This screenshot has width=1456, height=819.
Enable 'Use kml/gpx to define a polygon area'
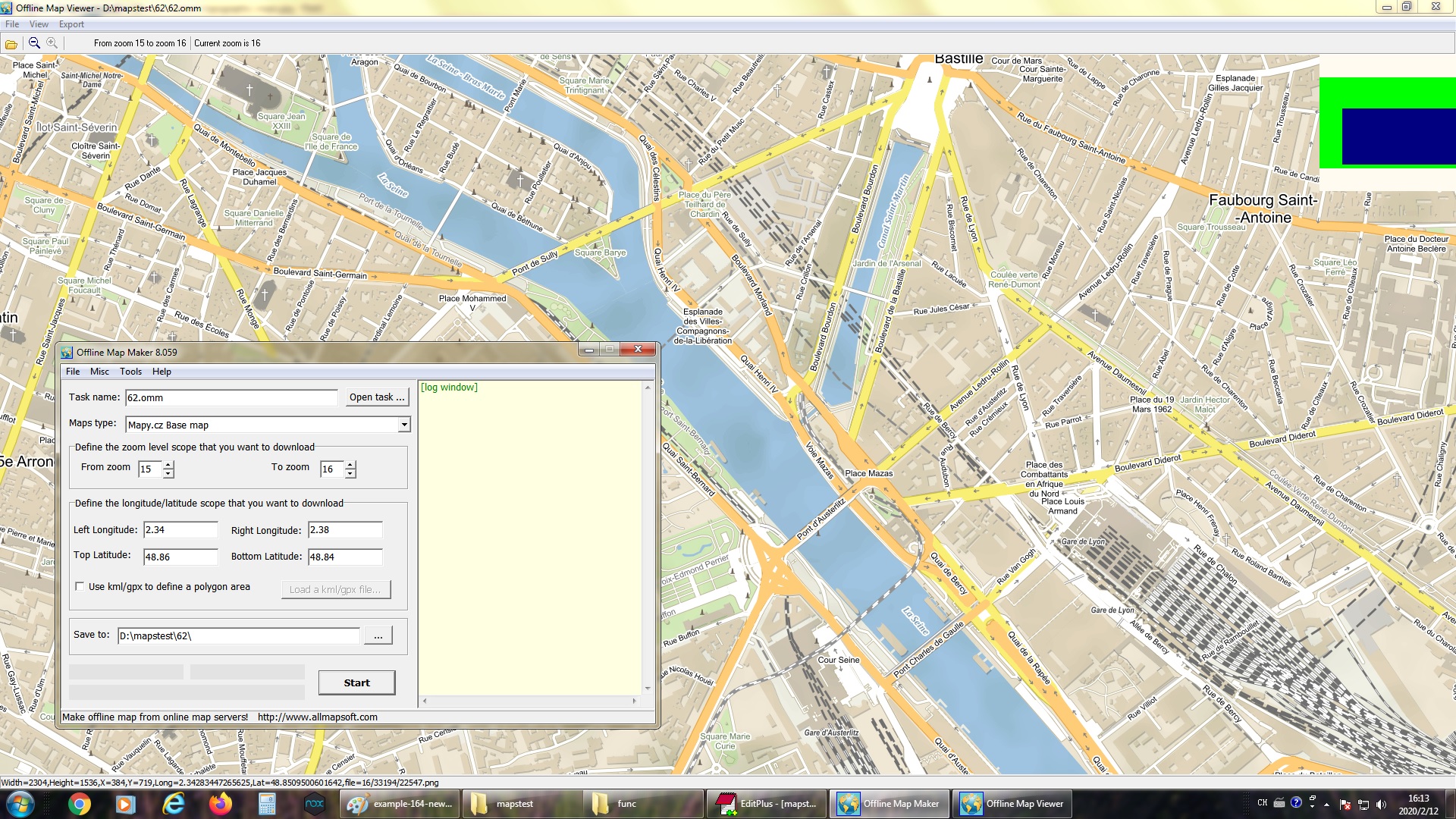pyautogui.click(x=80, y=586)
